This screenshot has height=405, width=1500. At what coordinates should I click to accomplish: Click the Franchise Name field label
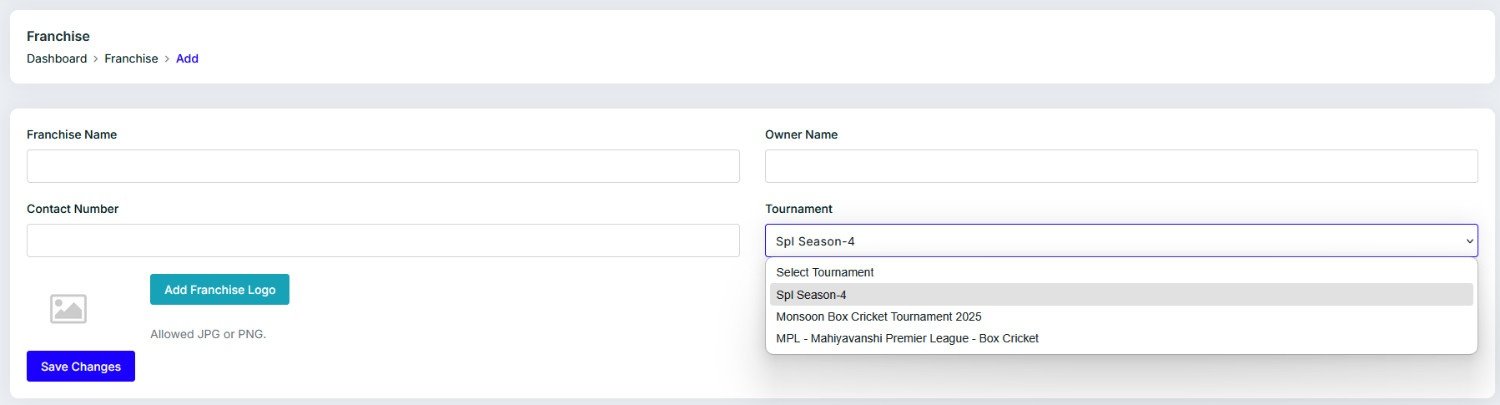click(72, 134)
